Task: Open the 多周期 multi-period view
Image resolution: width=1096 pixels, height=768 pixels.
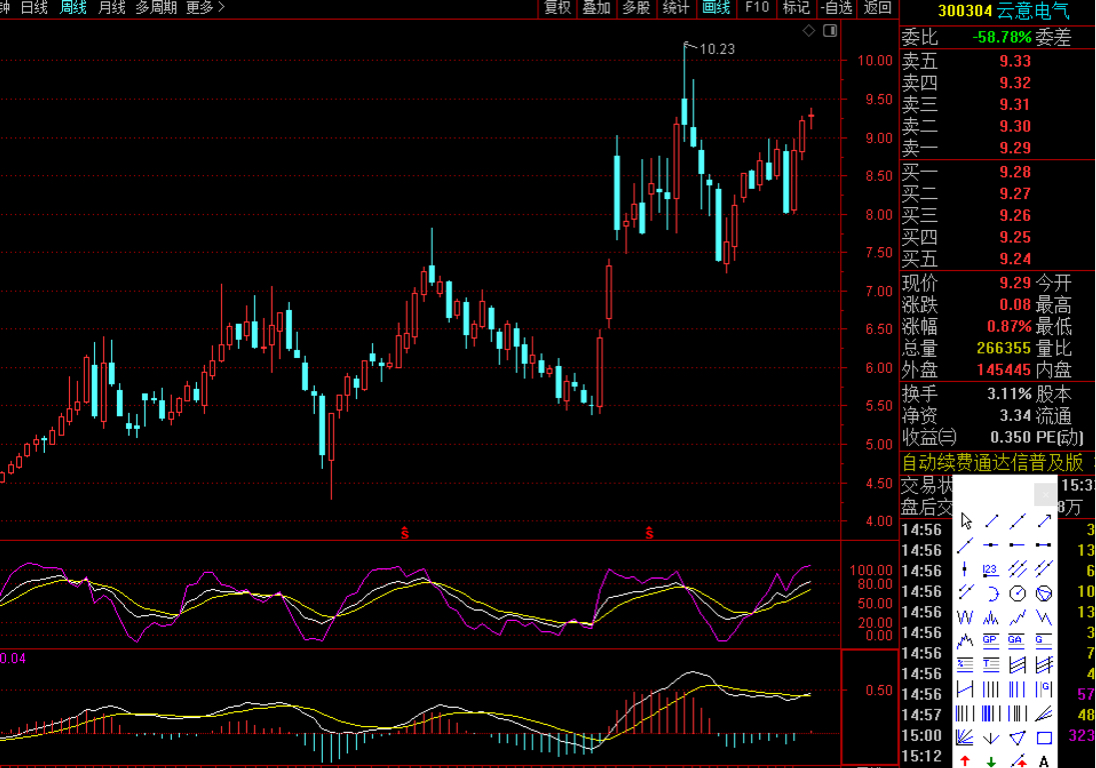Action: pos(156,8)
